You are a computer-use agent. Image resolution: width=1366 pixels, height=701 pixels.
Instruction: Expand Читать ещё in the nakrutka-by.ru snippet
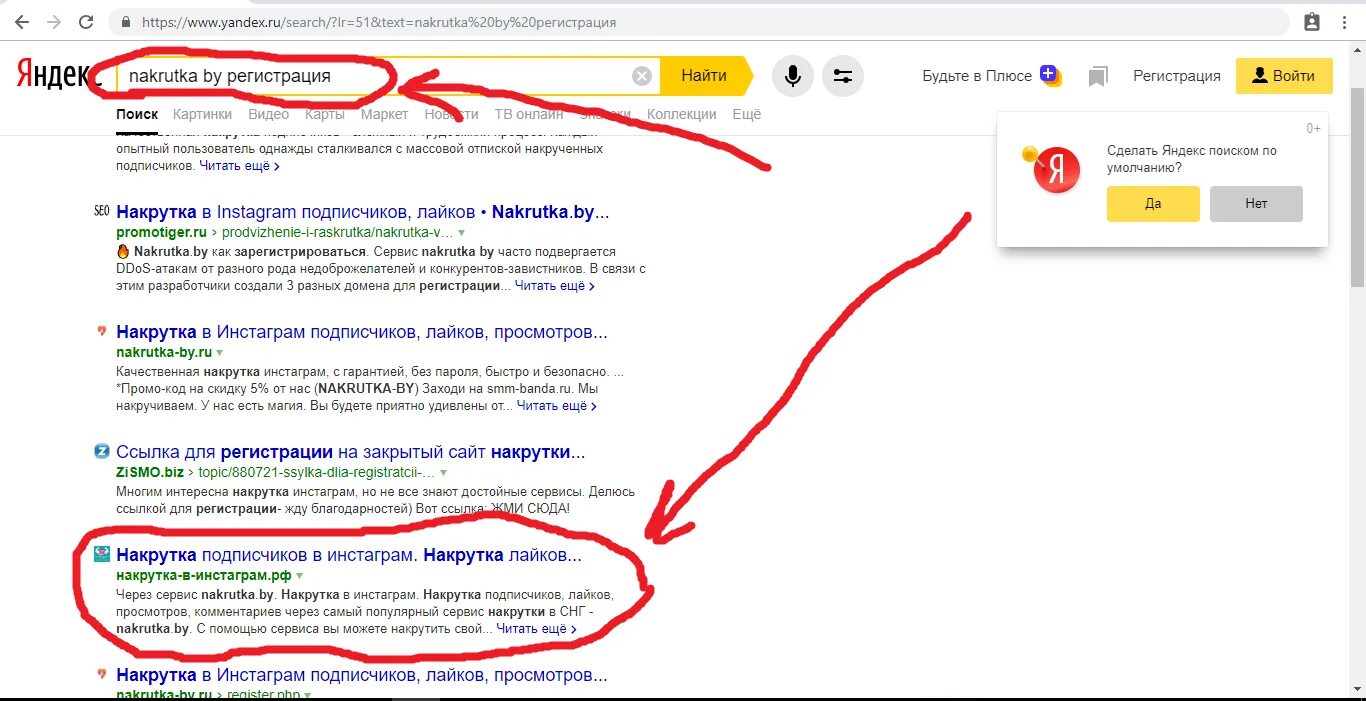(557, 406)
